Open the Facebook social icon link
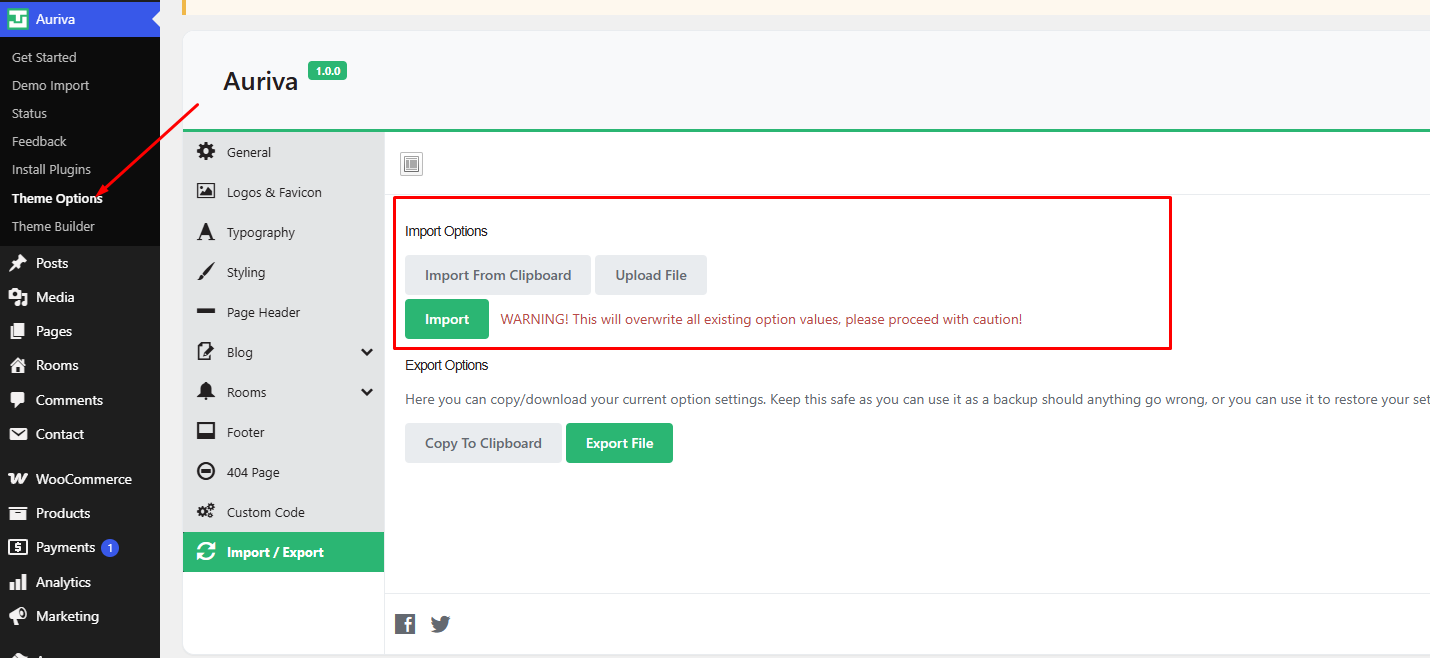Screen dimensions: 1430x658 coord(405,624)
